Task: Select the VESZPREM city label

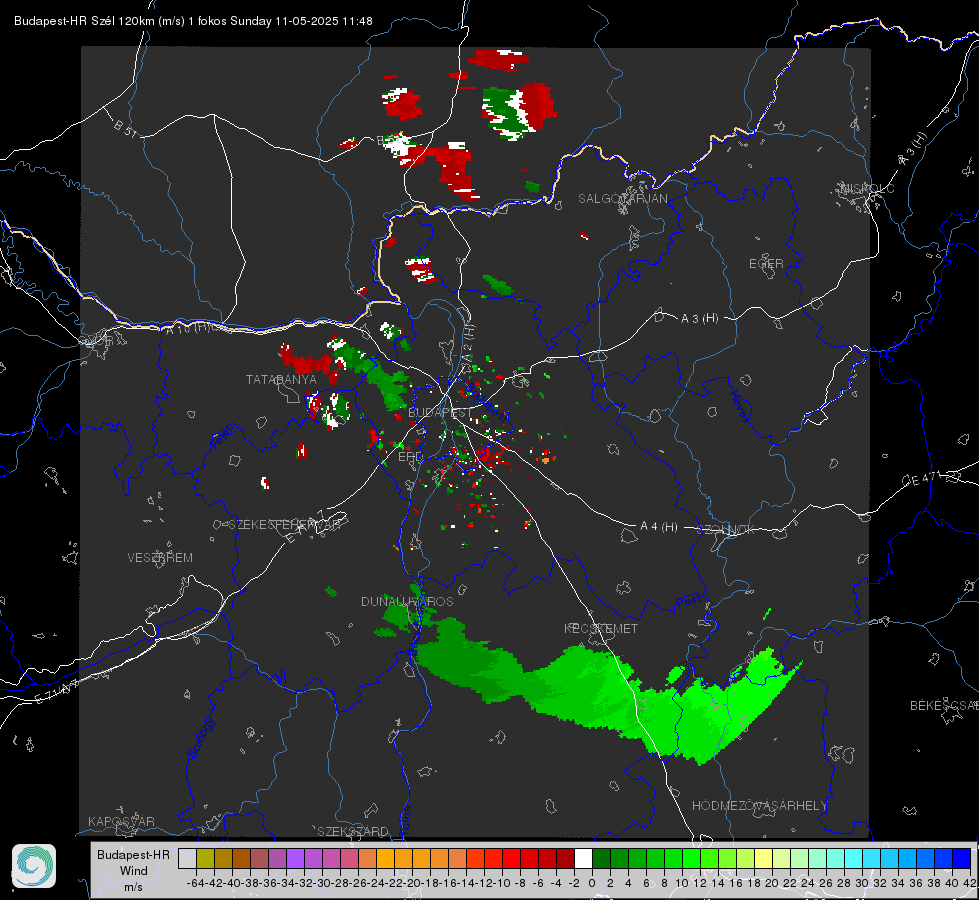Action: [x=160, y=558]
